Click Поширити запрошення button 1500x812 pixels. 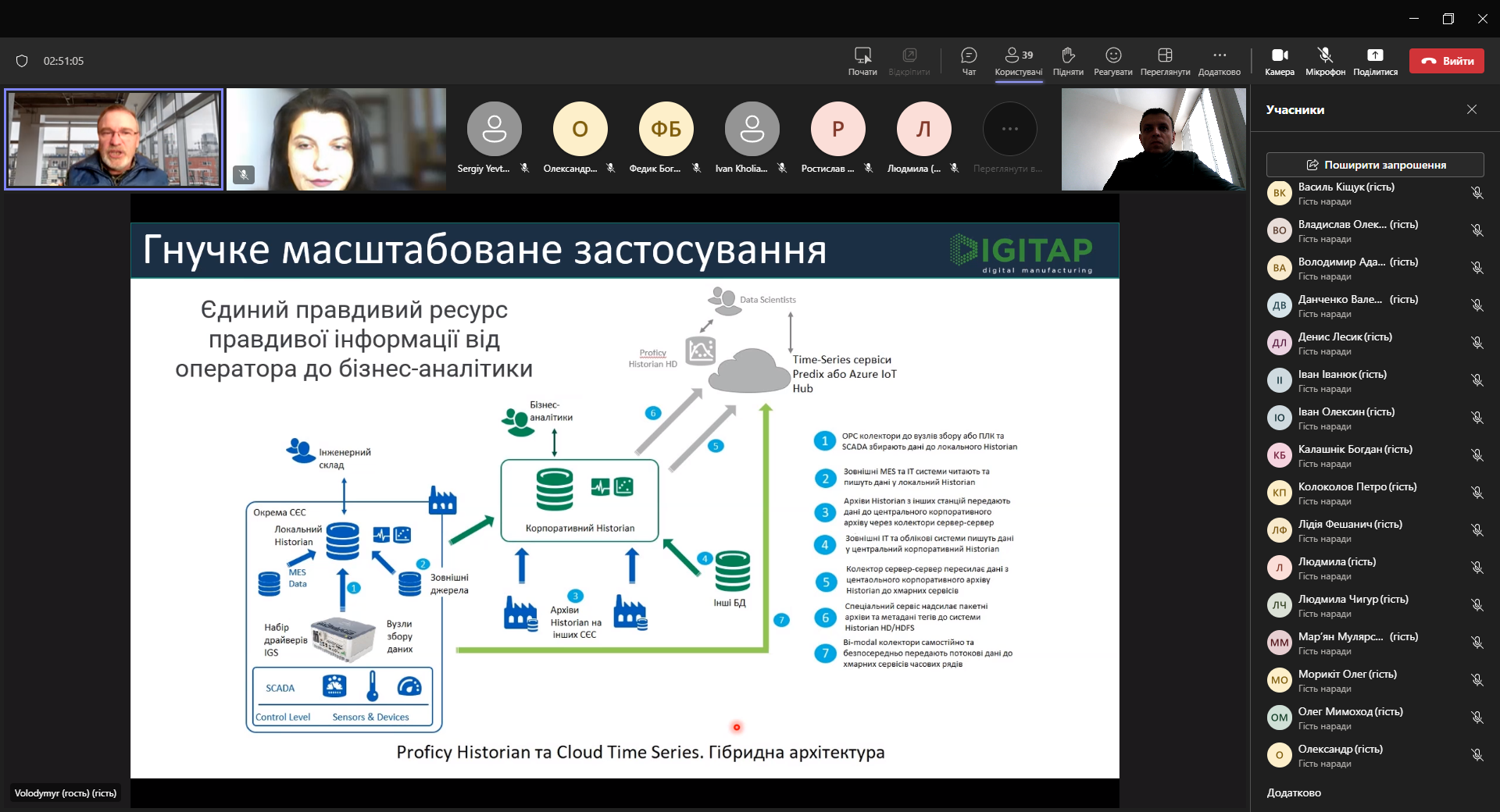click(1375, 165)
